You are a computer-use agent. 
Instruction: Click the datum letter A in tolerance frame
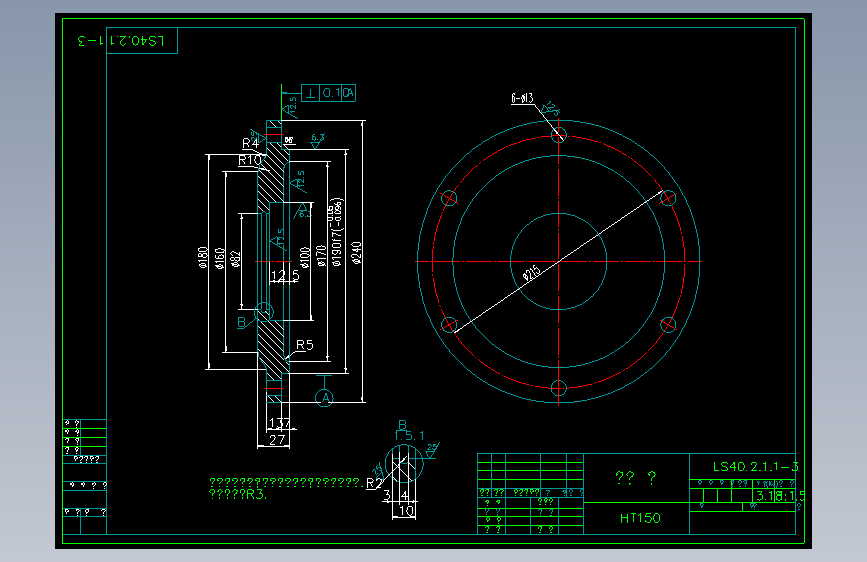[348, 93]
